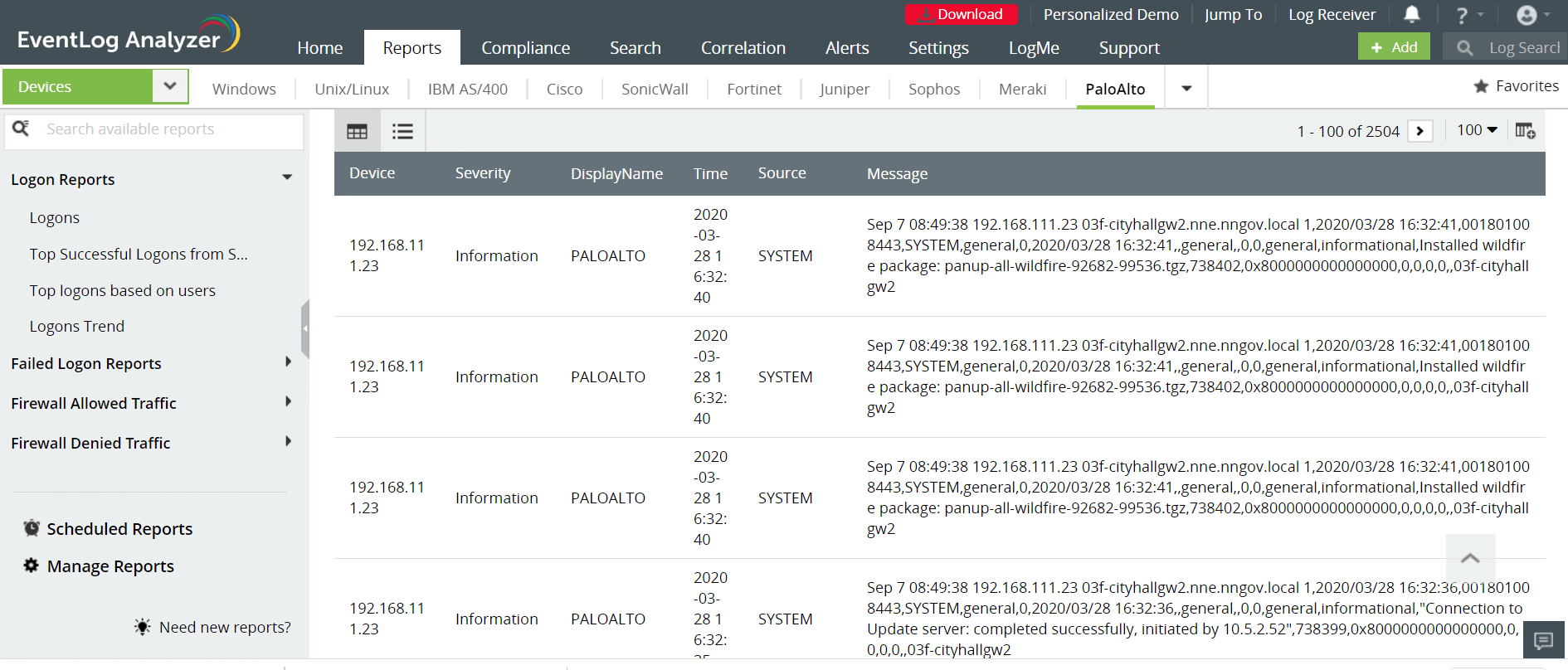Viewport: 1568px width, 670px height.
Task: Open the 100 rows-per-page dropdown
Action: pyautogui.click(x=1477, y=130)
